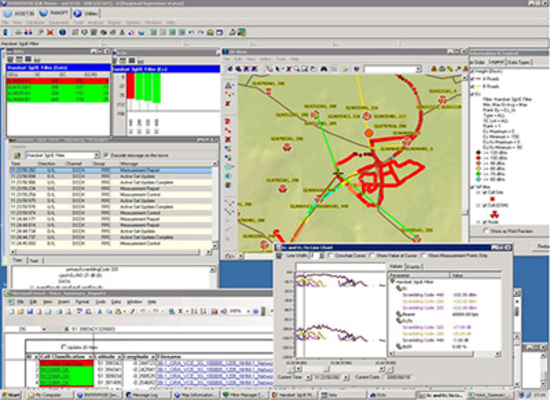Open the Excel Name Box dropdown arrow
Screen dimensions: 550x400
click(44, 329)
